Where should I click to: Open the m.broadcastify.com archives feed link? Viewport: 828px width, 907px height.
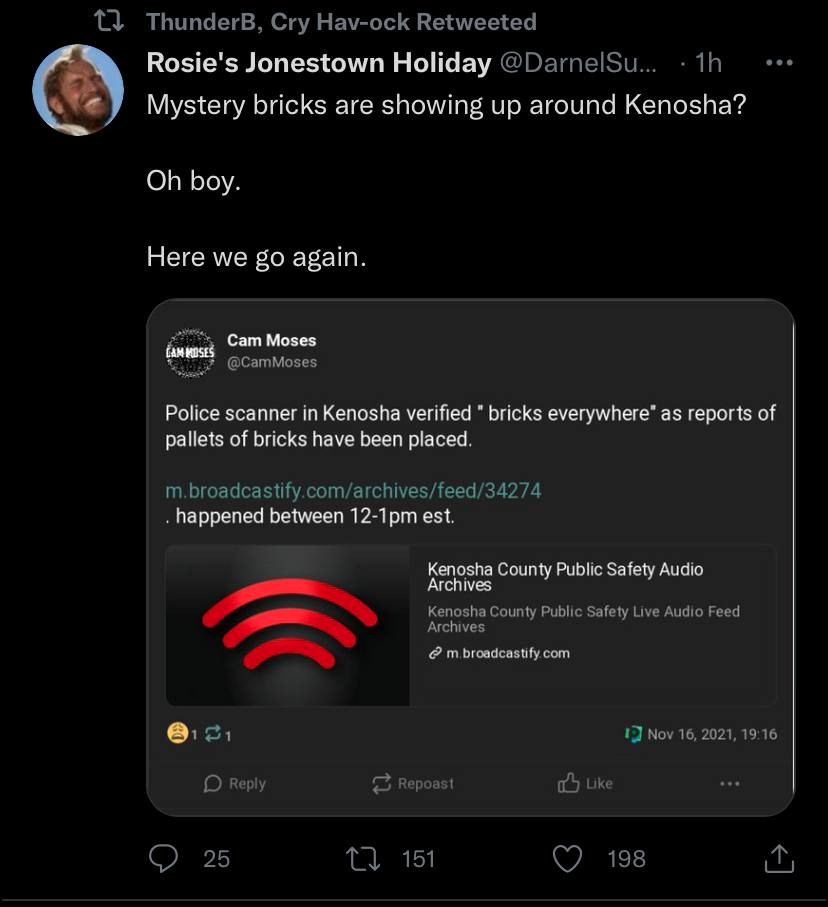[x=353, y=491]
